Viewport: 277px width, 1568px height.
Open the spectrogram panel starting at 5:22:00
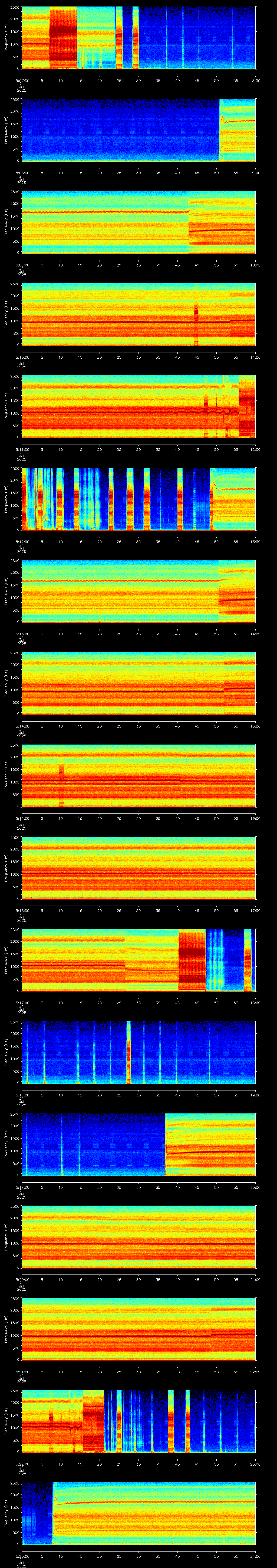click(139, 1421)
